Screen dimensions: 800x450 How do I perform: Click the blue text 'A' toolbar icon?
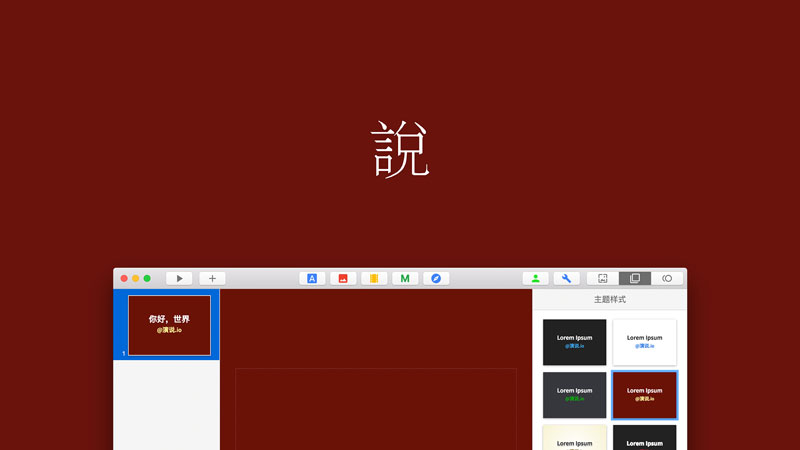(x=312, y=278)
